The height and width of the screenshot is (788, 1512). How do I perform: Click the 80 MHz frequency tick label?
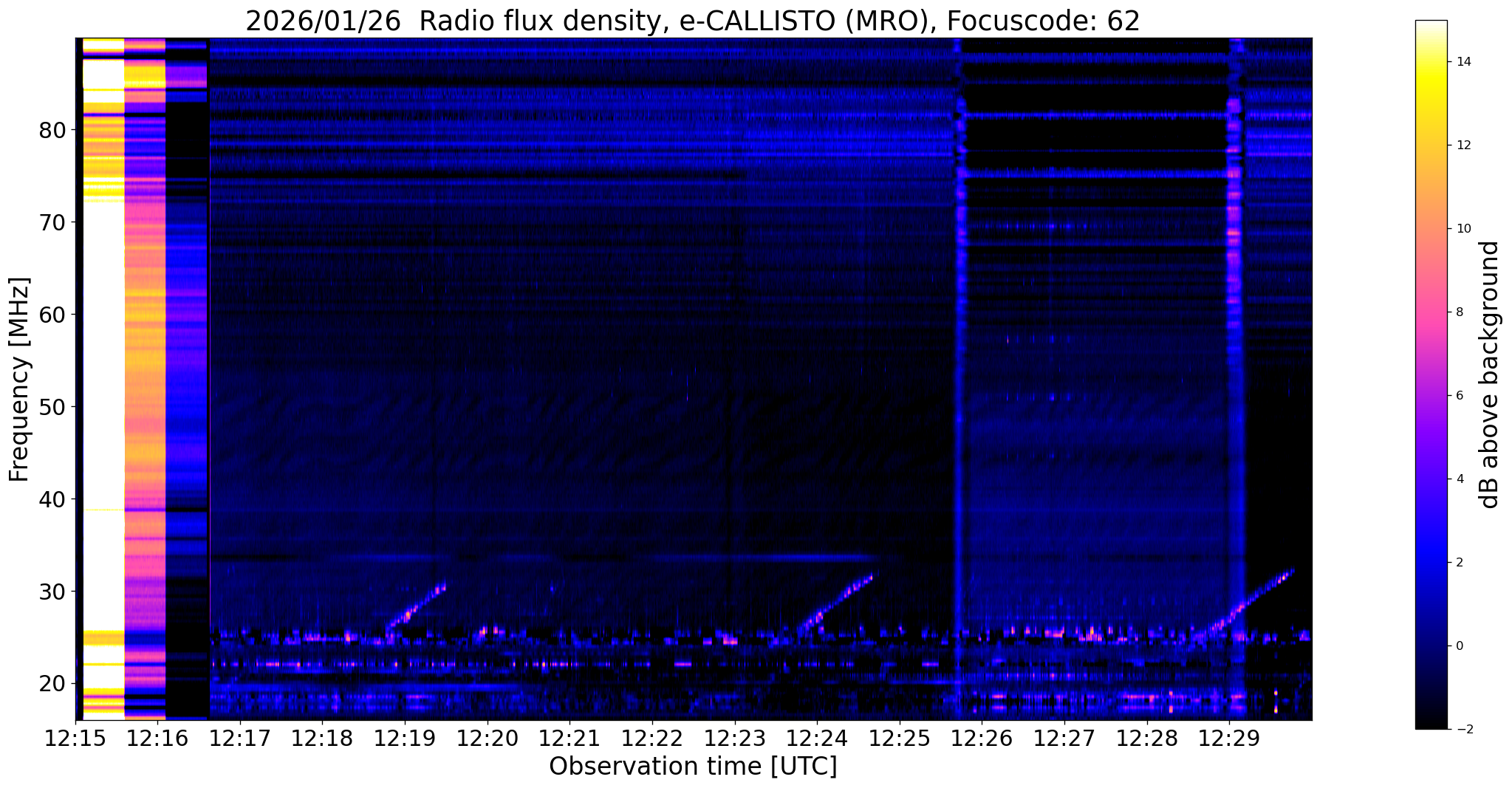(x=52, y=130)
